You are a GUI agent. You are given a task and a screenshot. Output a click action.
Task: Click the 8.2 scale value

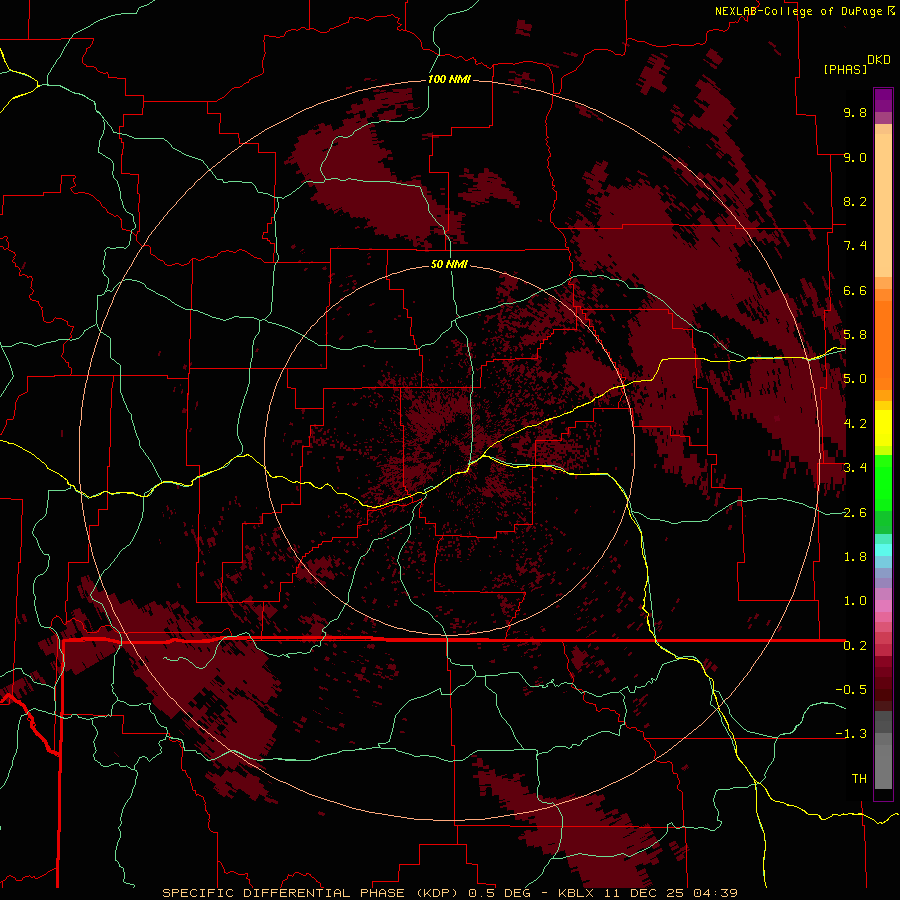pyautogui.click(x=855, y=201)
